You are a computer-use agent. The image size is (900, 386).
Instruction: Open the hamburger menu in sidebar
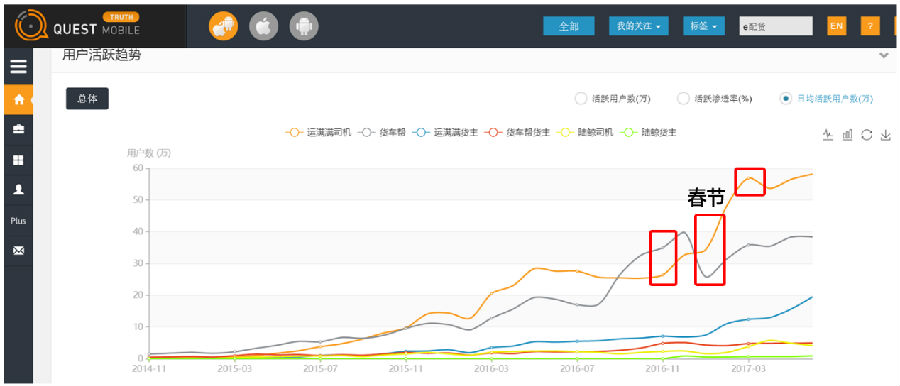[x=18, y=67]
